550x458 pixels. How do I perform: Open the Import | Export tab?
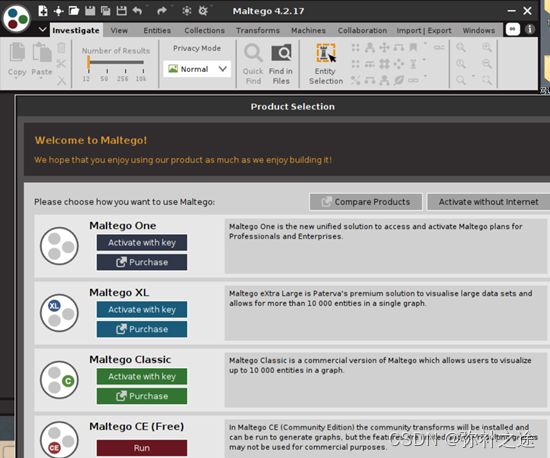click(424, 31)
